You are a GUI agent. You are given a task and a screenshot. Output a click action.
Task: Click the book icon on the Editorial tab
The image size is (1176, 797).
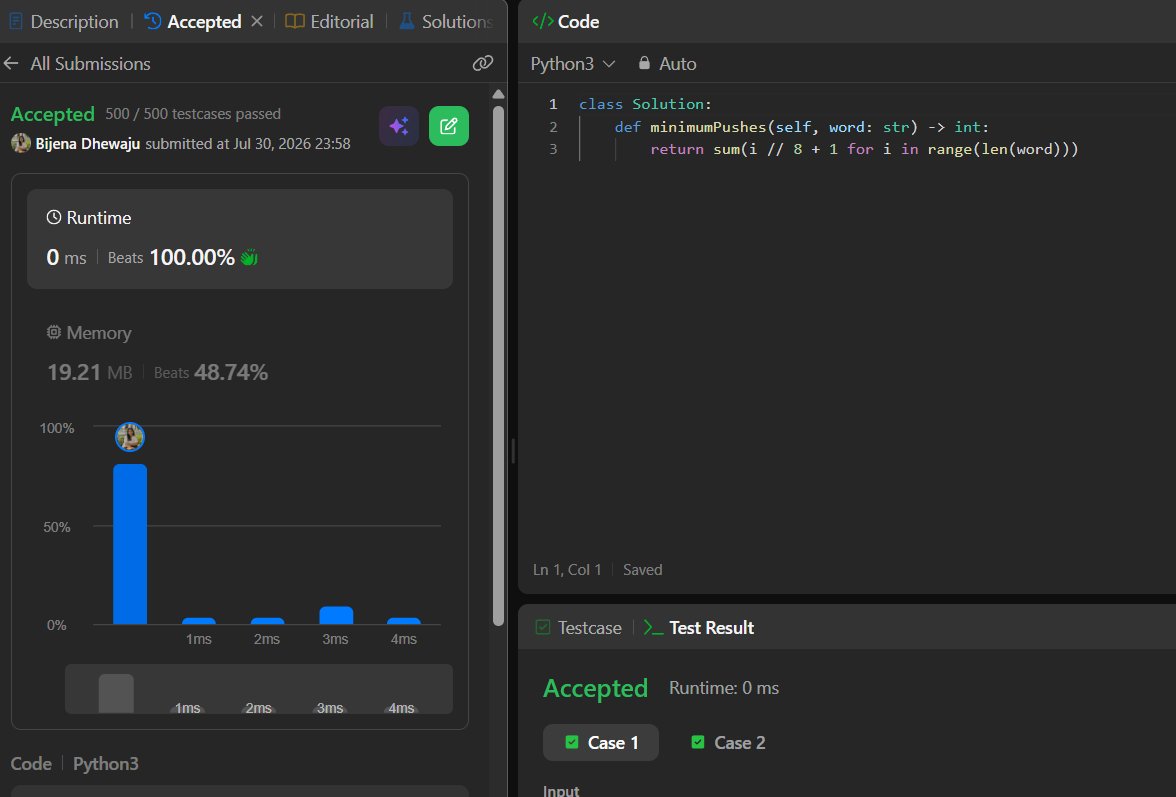295,21
